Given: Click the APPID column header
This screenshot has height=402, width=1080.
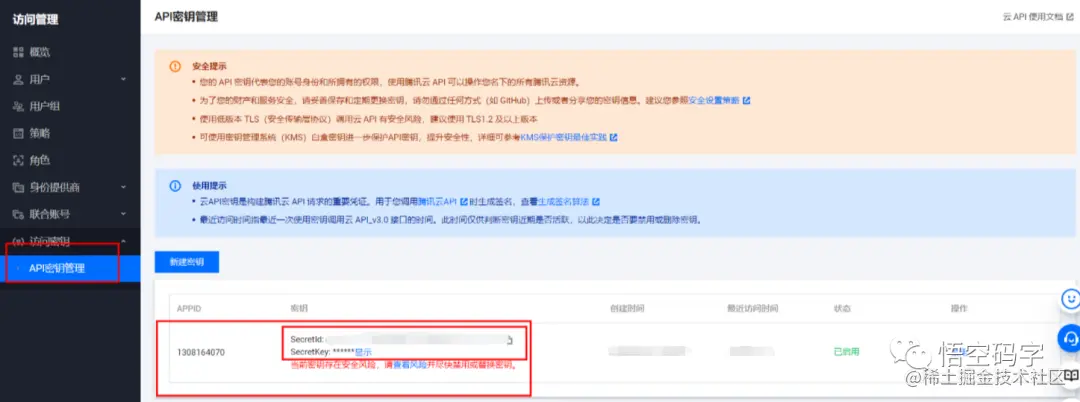Looking at the screenshot, I should (x=189, y=308).
